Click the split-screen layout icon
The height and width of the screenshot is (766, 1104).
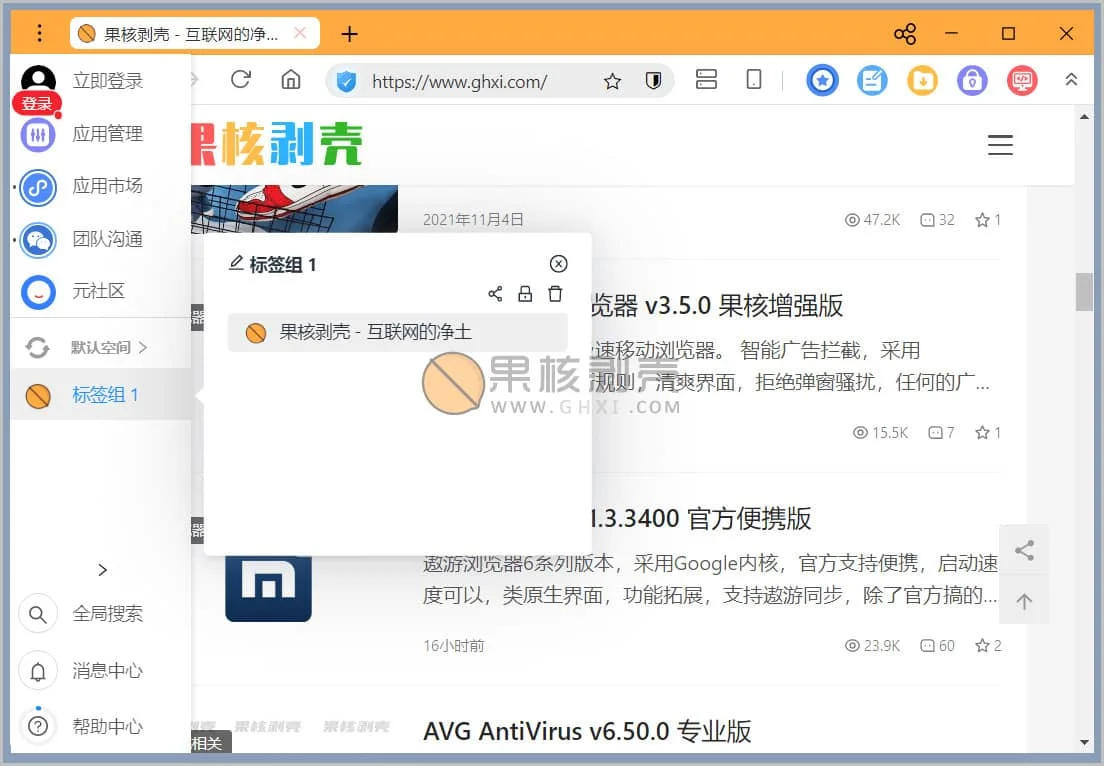tap(706, 80)
